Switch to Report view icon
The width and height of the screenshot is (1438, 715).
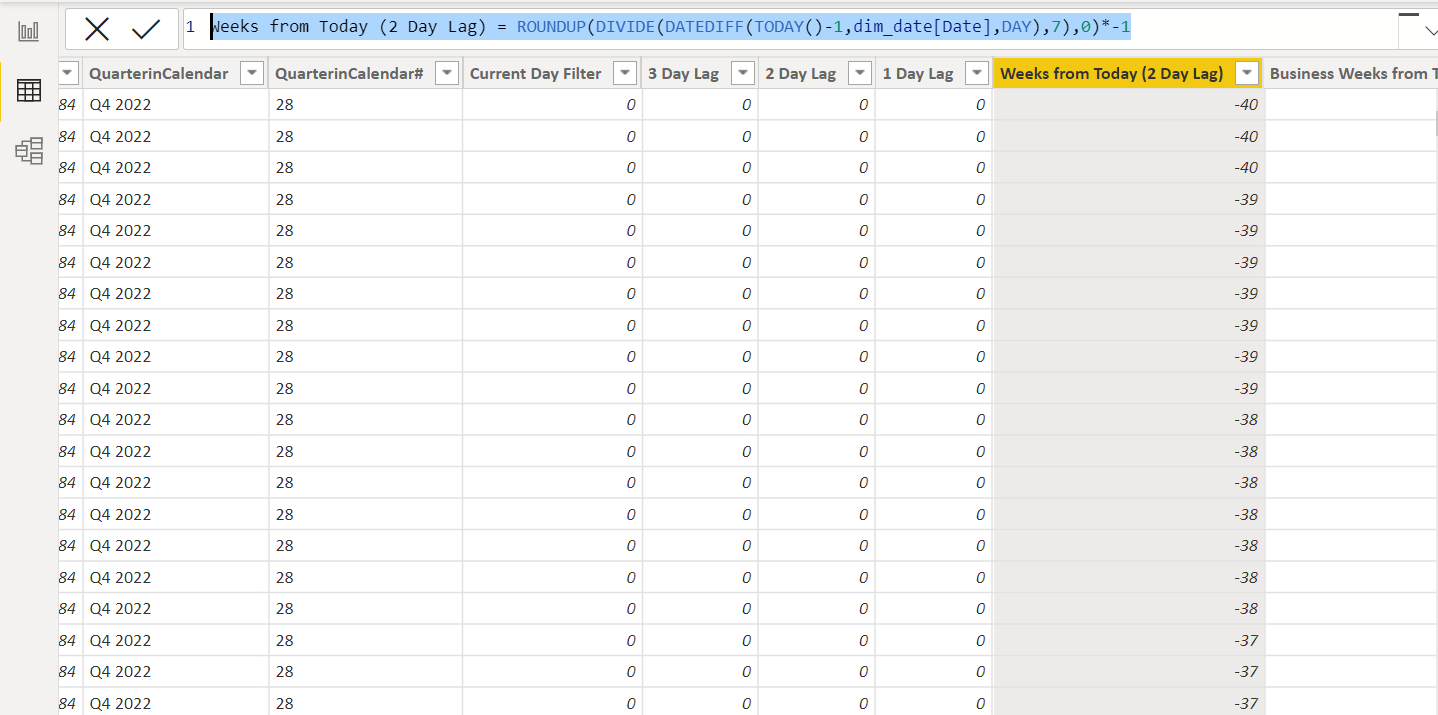tap(28, 31)
